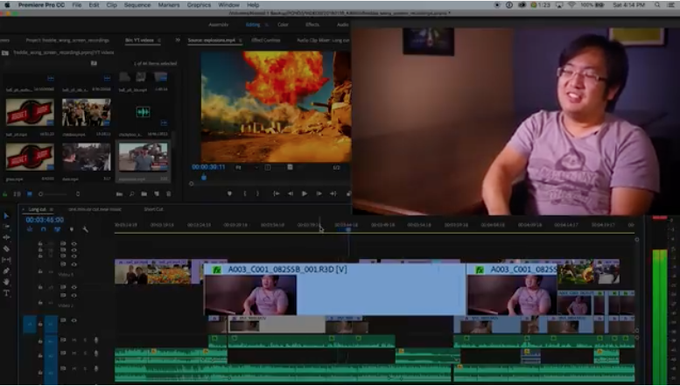This screenshot has height=386, width=680.
Task: Click Mark In bracket in Source monitor
Action: [x=245, y=193]
